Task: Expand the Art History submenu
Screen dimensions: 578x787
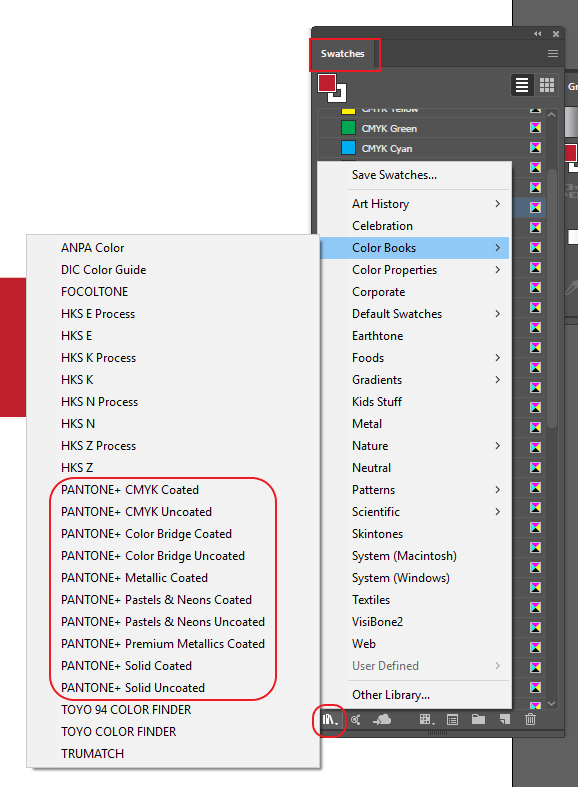Action: click(x=415, y=204)
